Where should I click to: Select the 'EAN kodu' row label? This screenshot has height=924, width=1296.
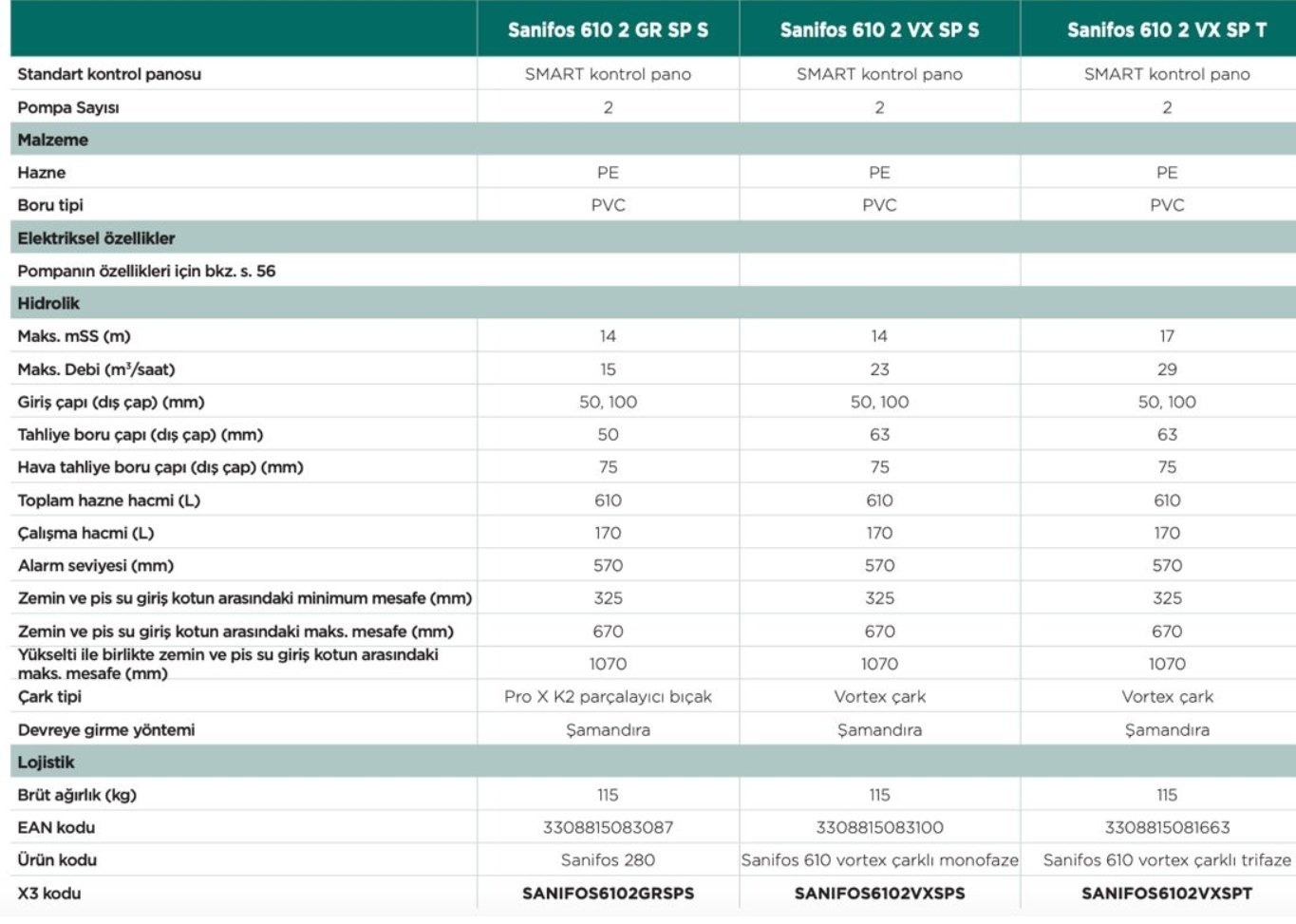point(56,828)
